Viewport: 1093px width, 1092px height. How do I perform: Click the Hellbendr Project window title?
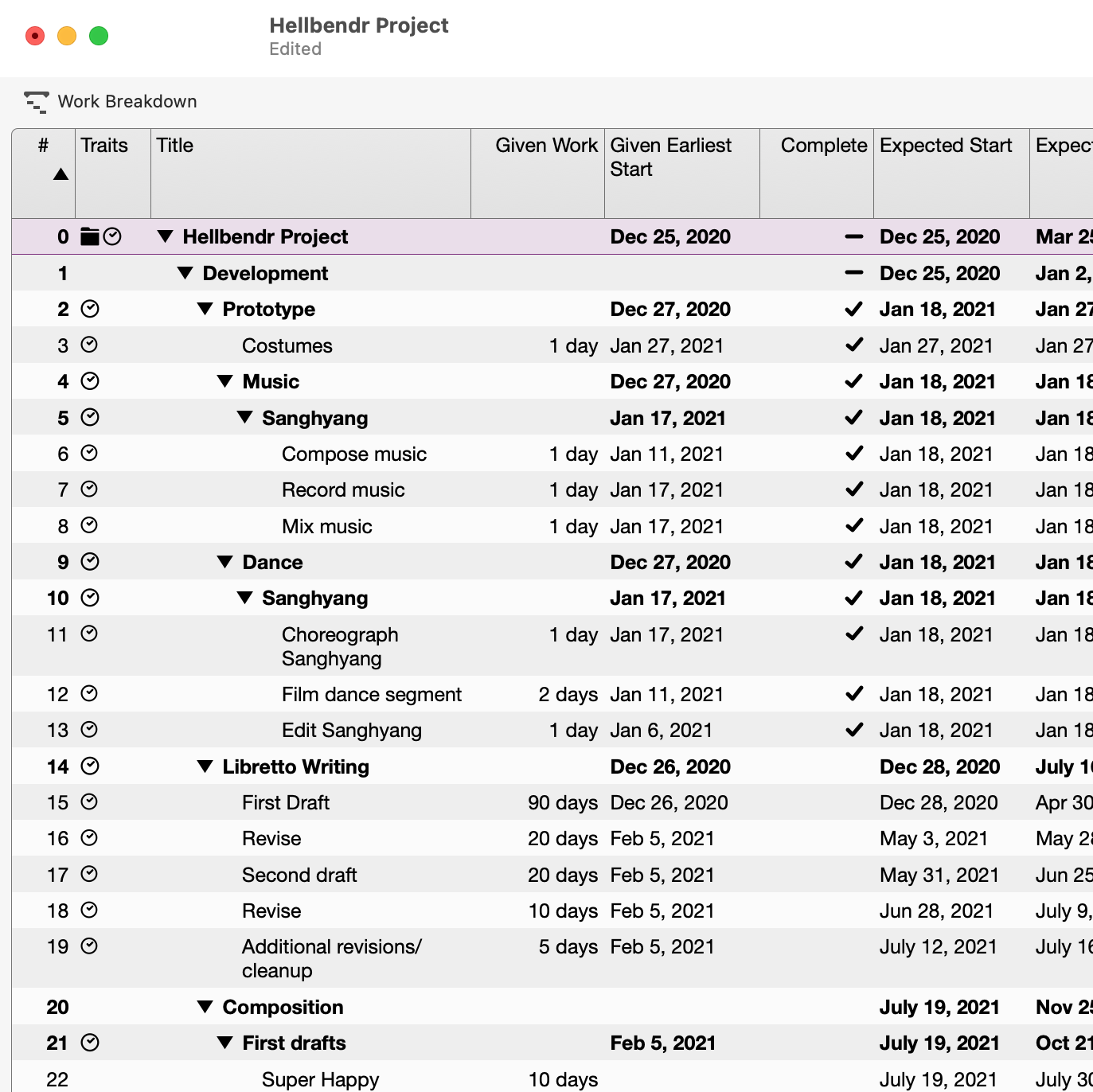click(359, 25)
